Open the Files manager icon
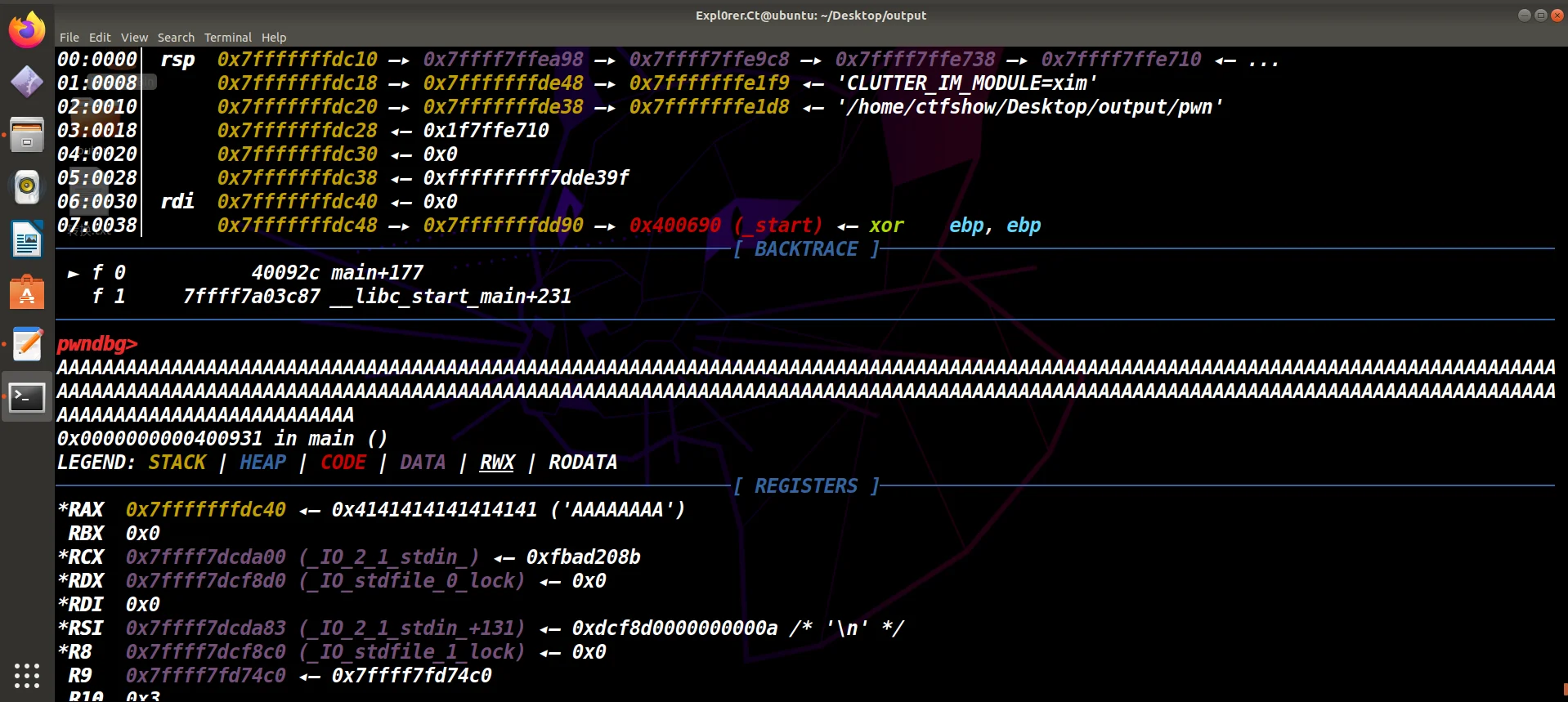Viewport: 1568px width, 702px height. coord(27,135)
